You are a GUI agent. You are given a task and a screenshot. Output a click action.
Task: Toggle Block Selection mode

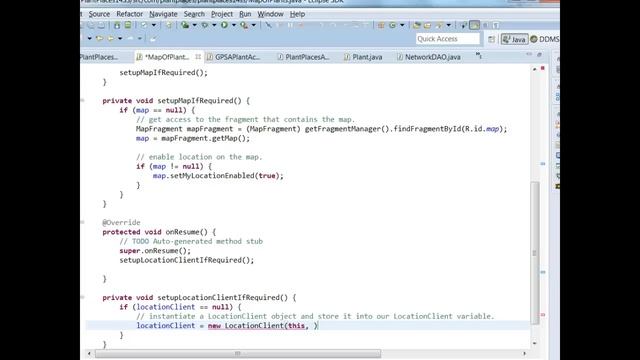click(x=485, y=25)
